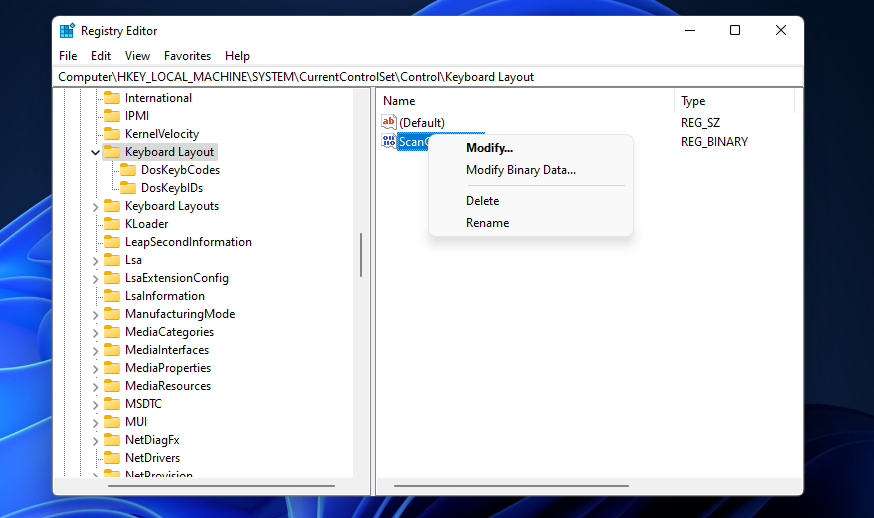Select the (Default) value name
Image resolution: width=874 pixels, height=518 pixels.
pyautogui.click(x=422, y=123)
